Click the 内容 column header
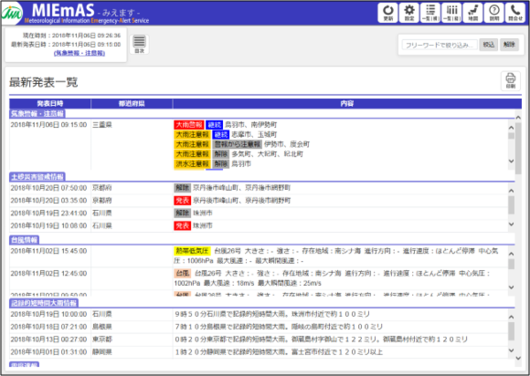Image resolution: width=530 pixels, height=376 pixels. (x=347, y=103)
